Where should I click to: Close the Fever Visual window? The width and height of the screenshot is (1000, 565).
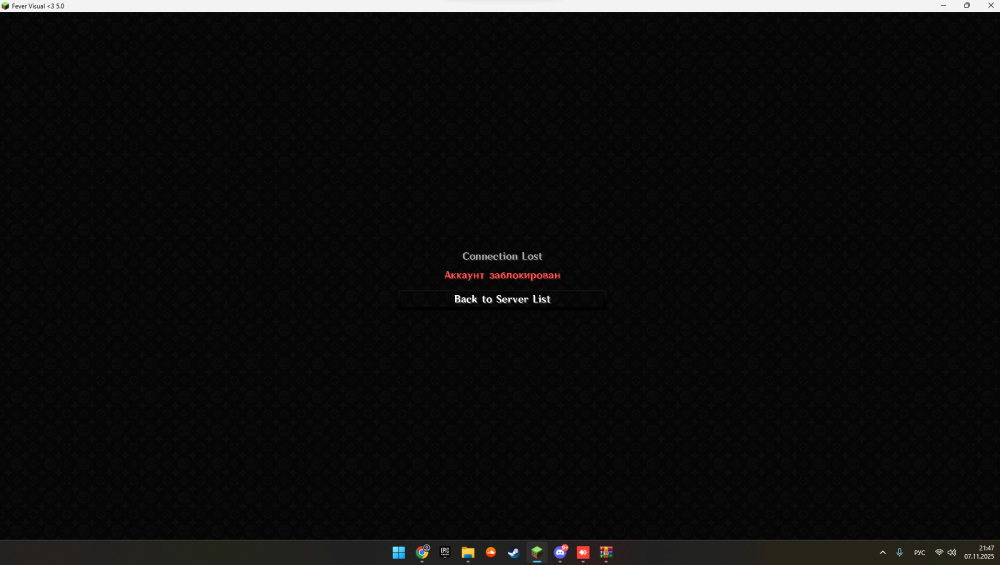click(990, 6)
